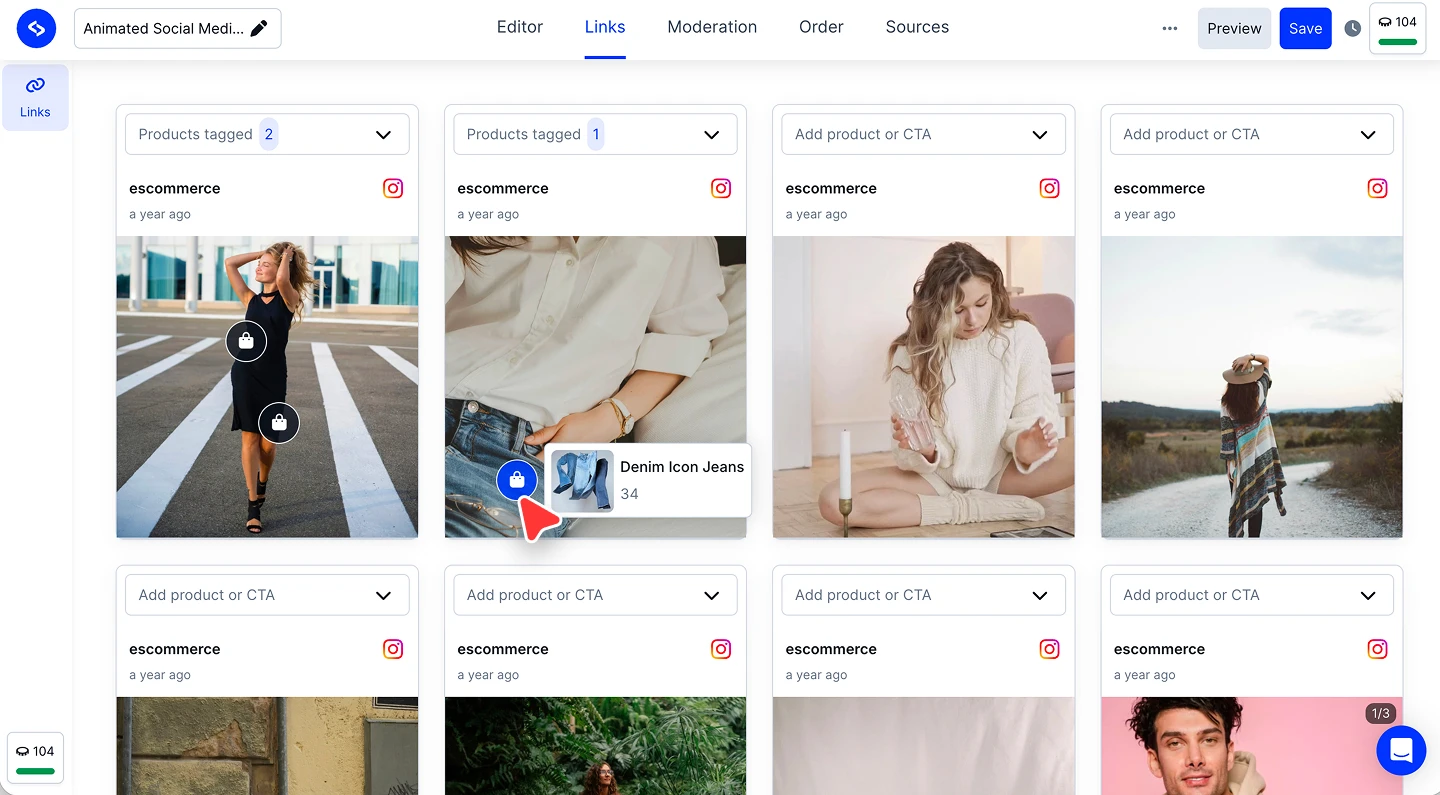Open Add product or CTA above the stone wall photo
Image resolution: width=1440 pixels, height=795 pixels.
click(267, 595)
